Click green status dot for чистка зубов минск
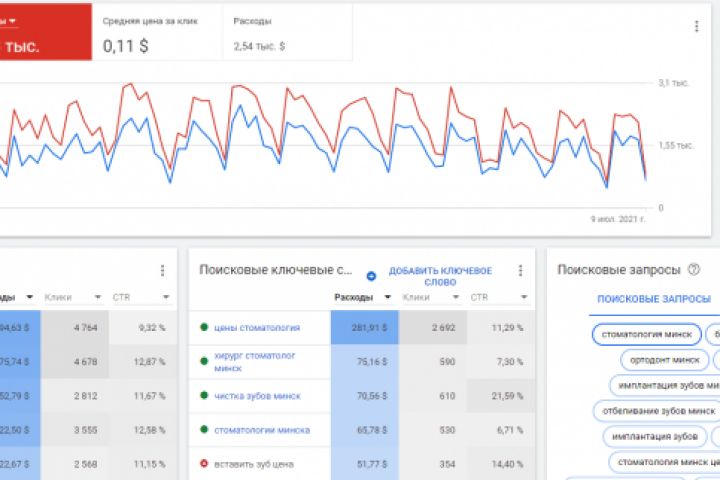 click(204, 395)
